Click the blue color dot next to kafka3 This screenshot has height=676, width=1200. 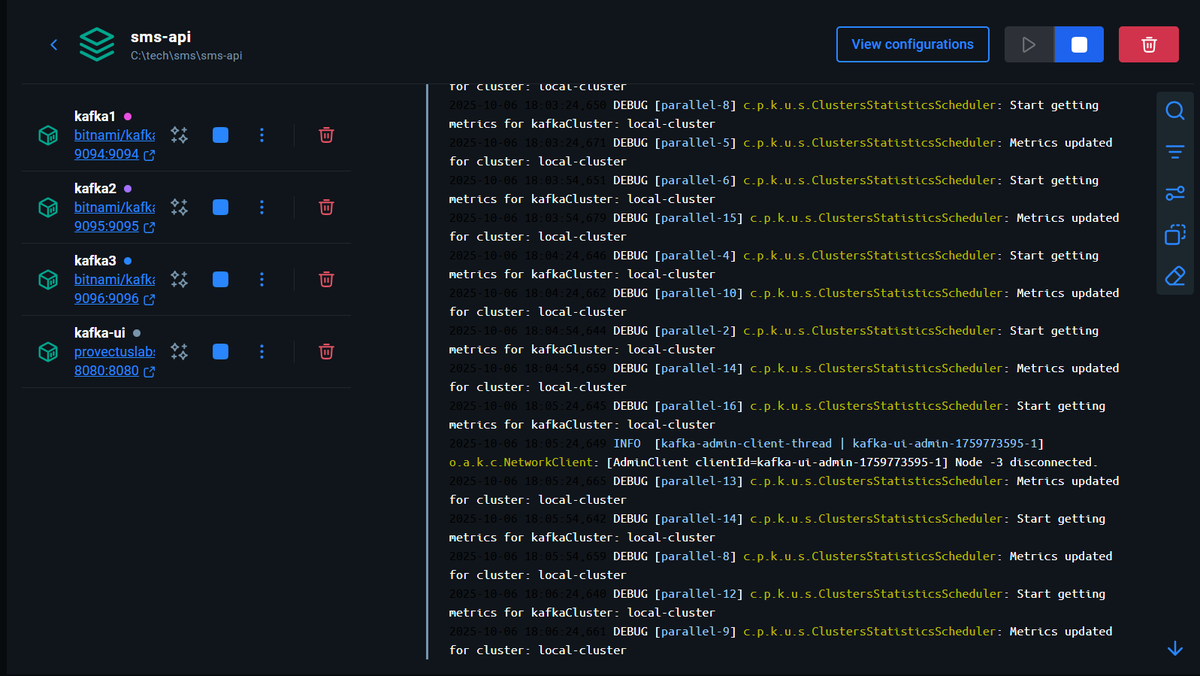[127, 260]
